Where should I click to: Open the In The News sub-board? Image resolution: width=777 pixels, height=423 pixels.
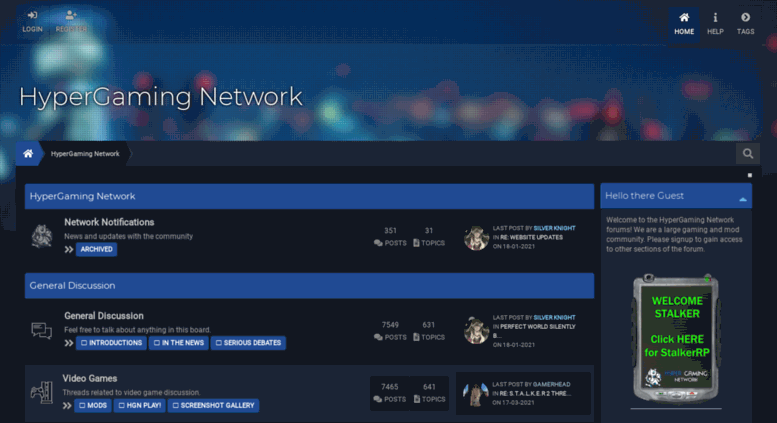tap(179, 343)
